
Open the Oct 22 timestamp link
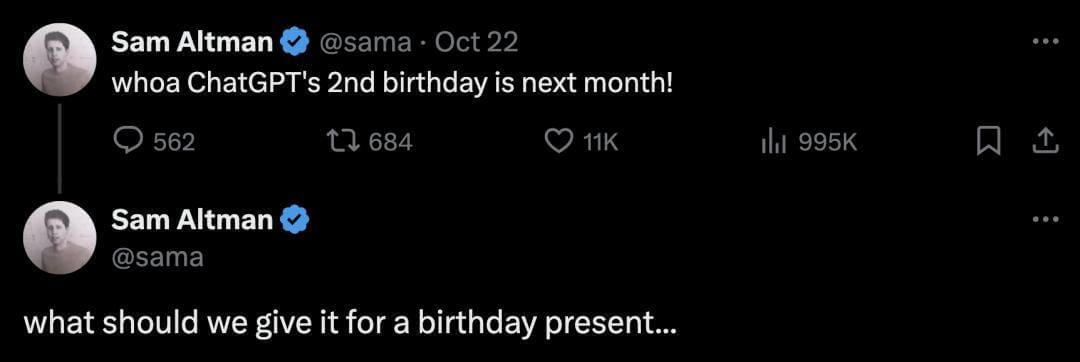pos(477,43)
